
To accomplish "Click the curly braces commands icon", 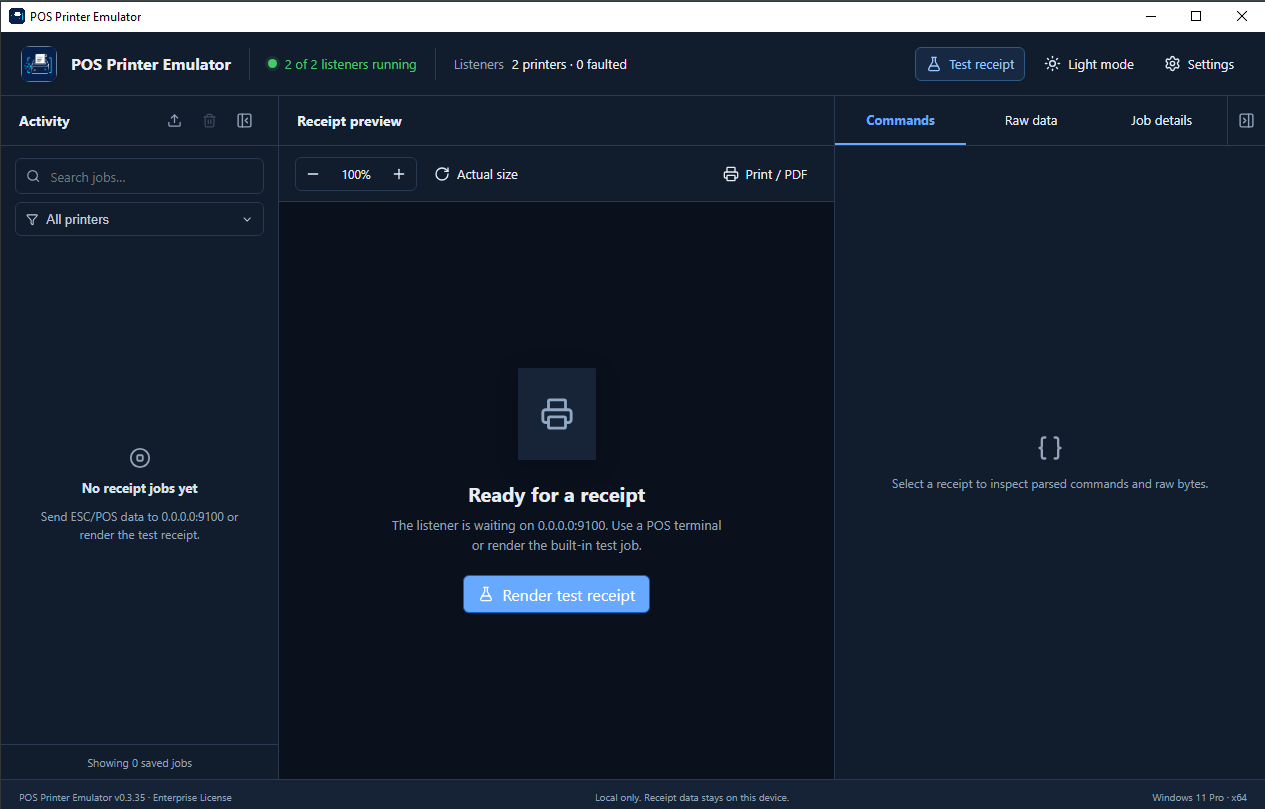I will coord(1050,447).
